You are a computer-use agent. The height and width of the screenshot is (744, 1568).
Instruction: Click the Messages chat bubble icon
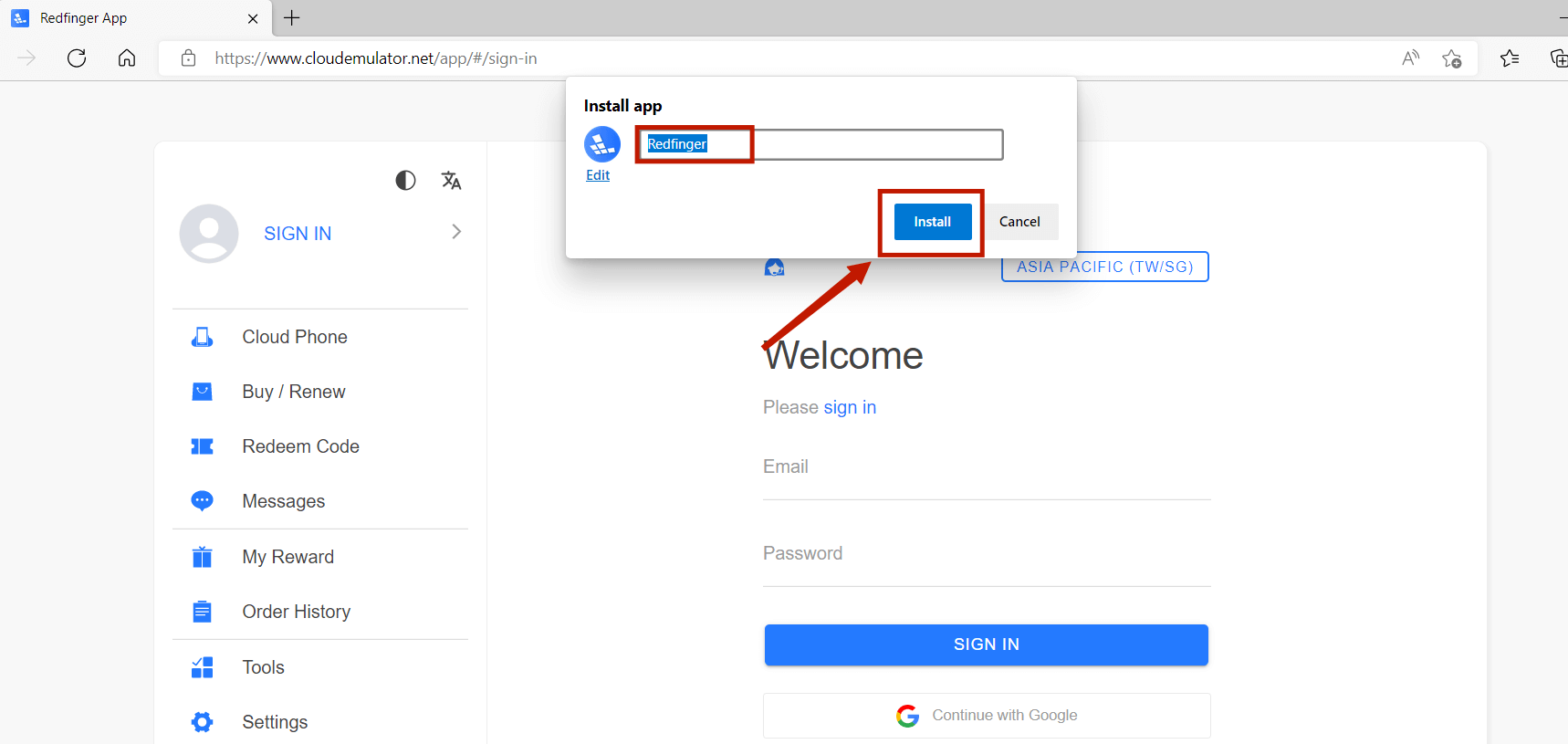coord(202,501)
